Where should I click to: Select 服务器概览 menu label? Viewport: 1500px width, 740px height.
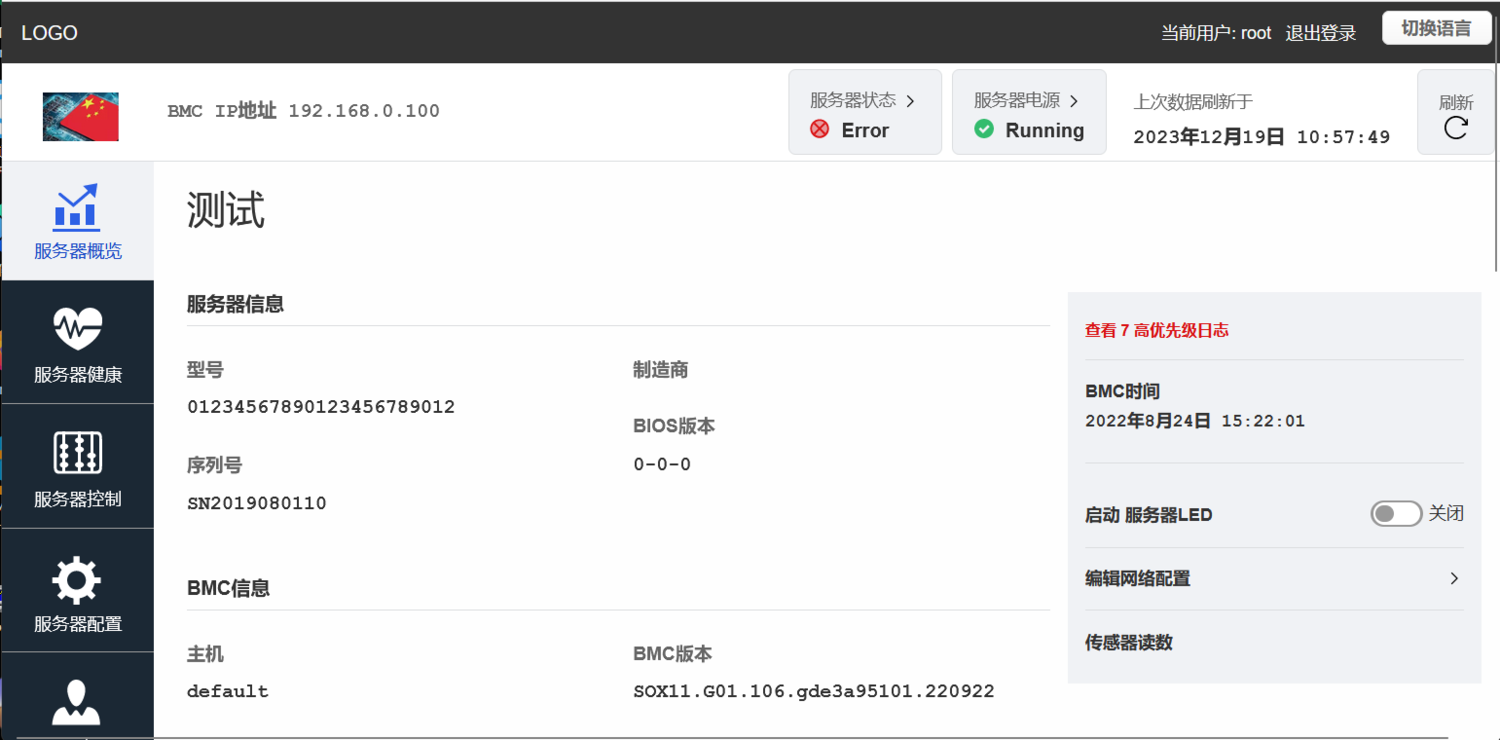[78, 251]
